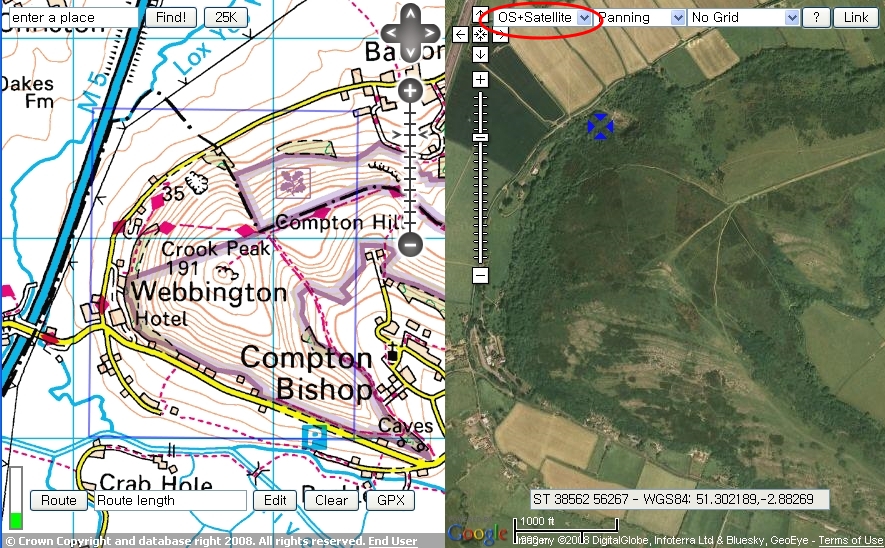This screenshot has width=885, height=548.
Task: Focus the 'enter a place' search field
Action: pos(73,17)
